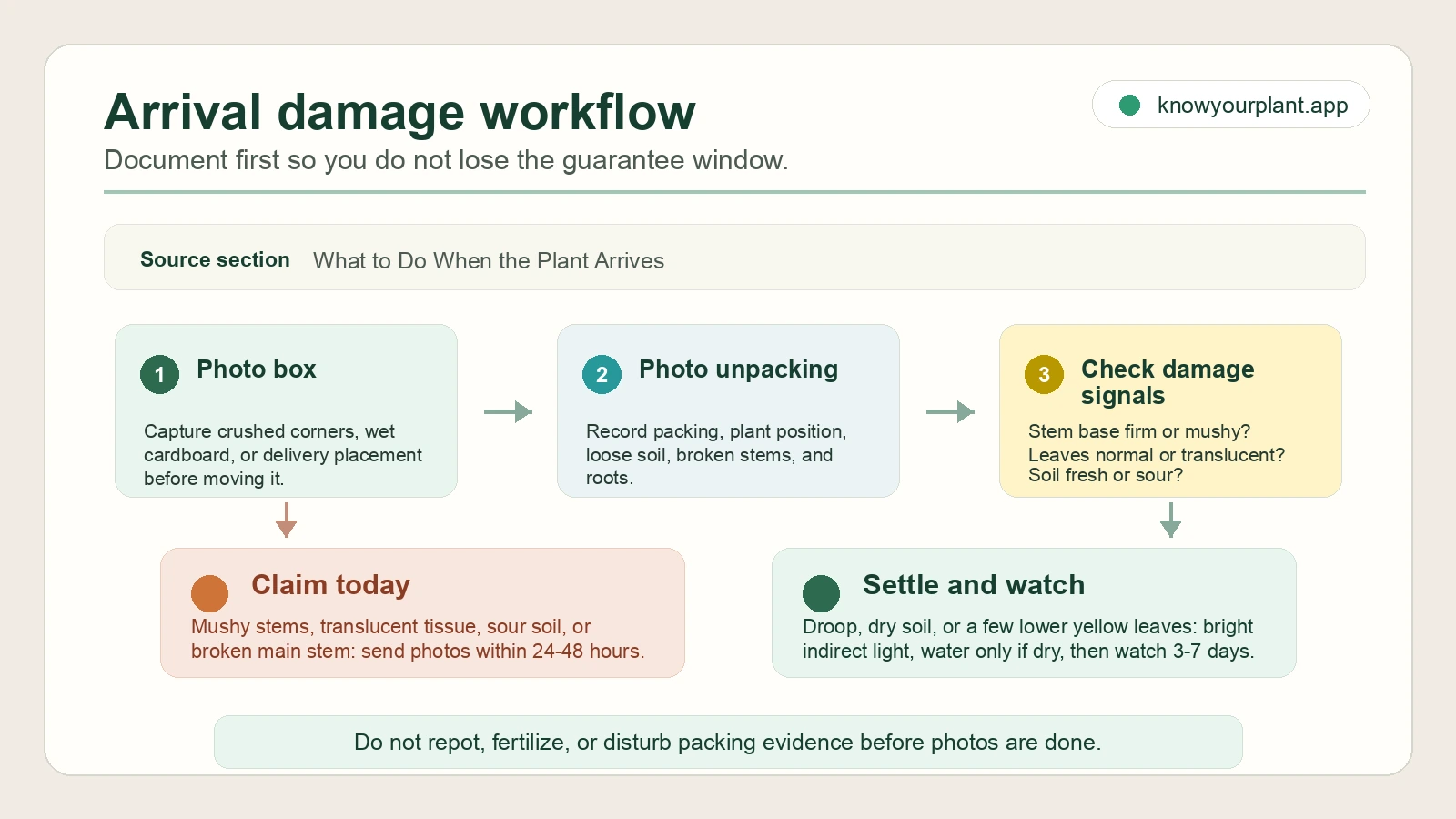Image resolution: width=1456 pixels, height=819 pixels.
Task: Click the 'Settle and watch' heading
Action: click(x=974, y=585)
